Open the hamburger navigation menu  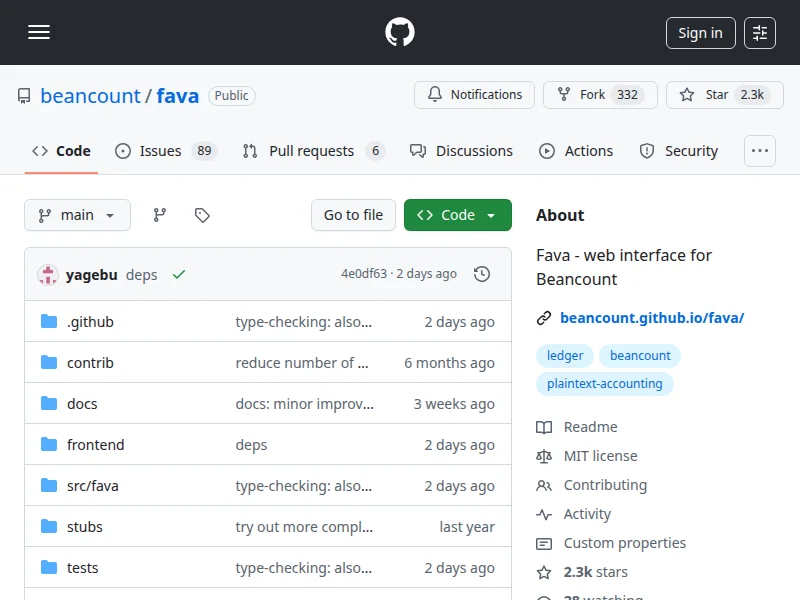coord(39,33)
